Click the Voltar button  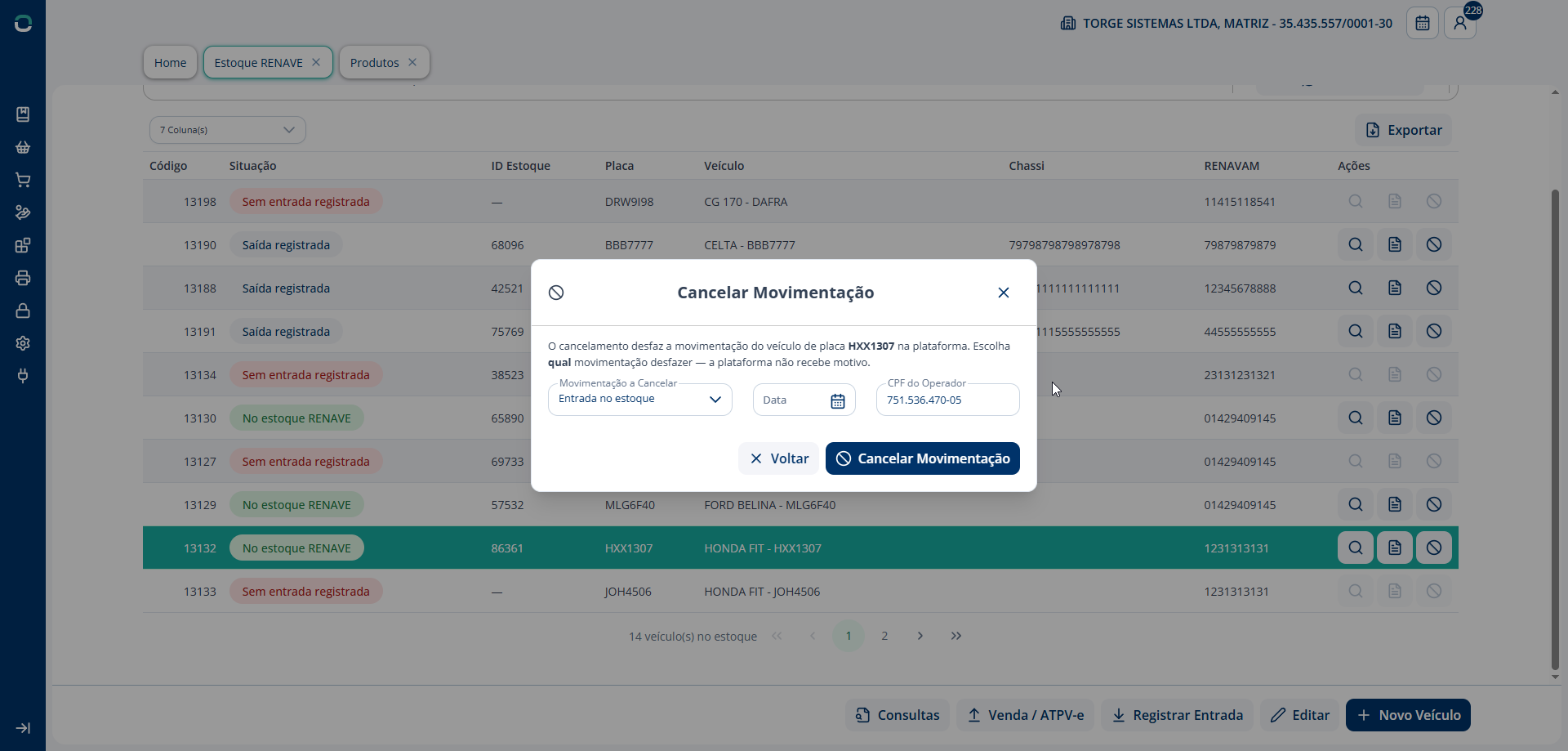coord(779,458)
